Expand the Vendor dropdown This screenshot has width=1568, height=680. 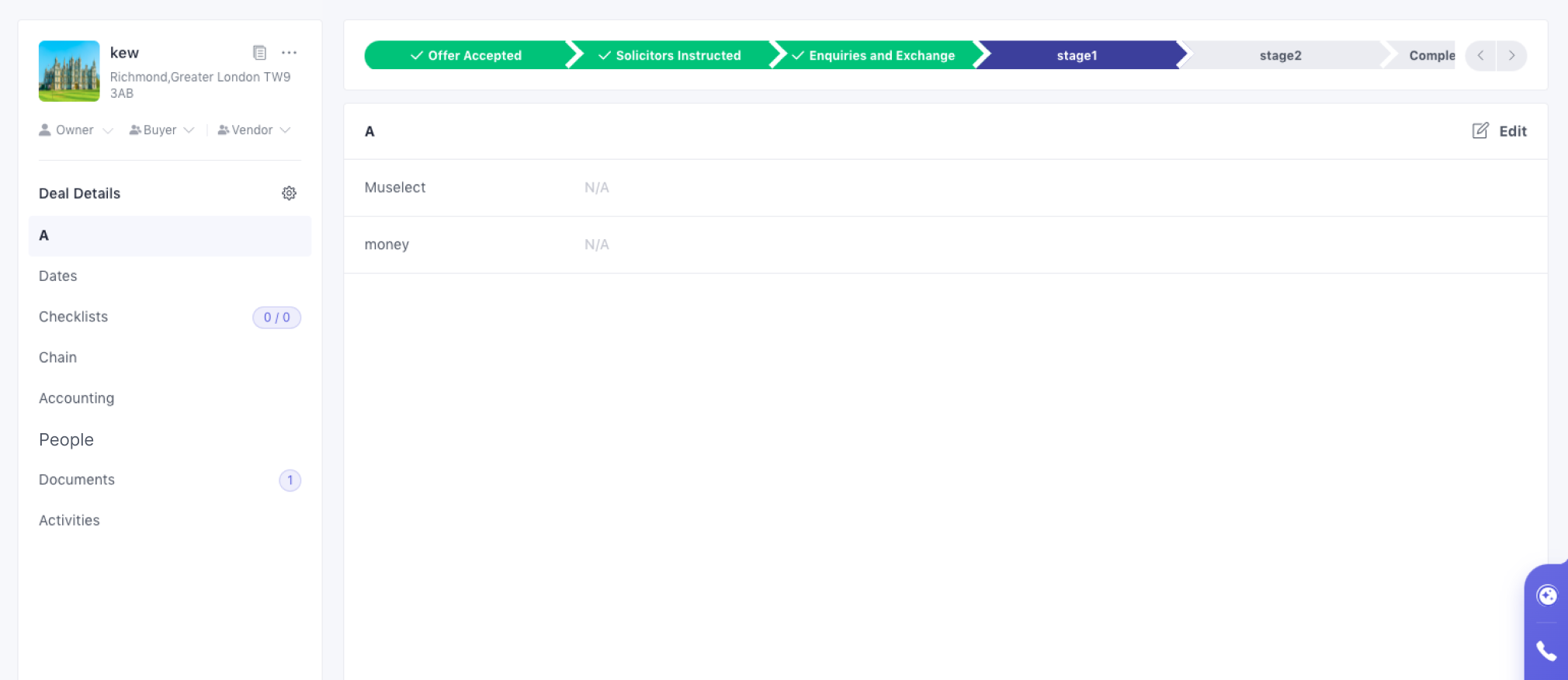pyautogui.click(x=254, y=130)
